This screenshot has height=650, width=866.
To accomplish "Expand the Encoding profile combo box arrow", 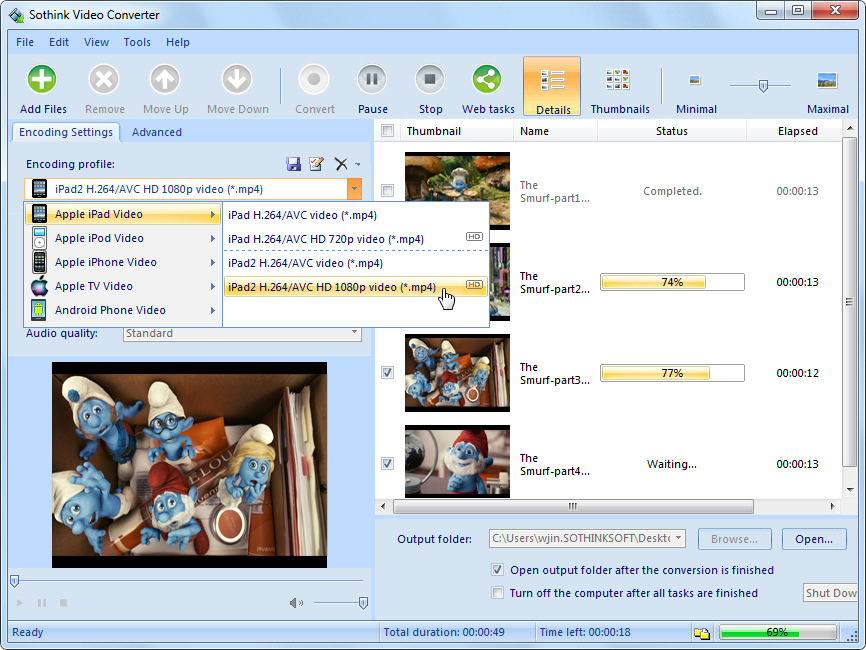I will [x=355, y=189].
